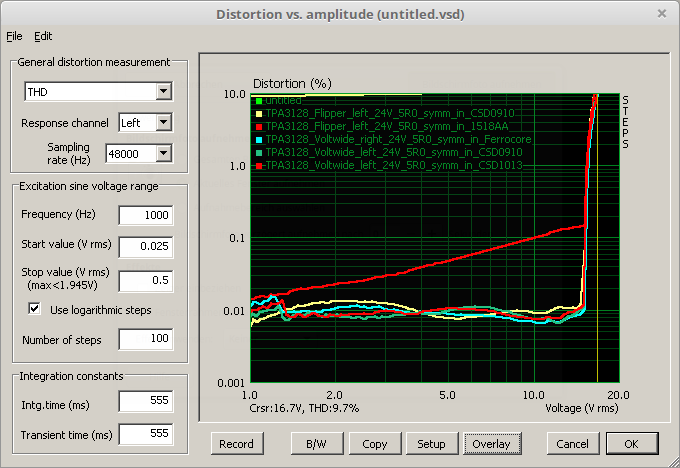Confirm with the OK button

coord(630,443)
